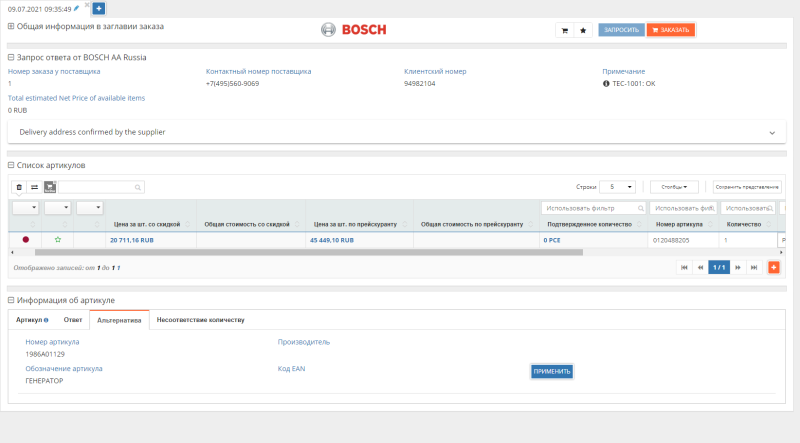Click the star favorites icon in header
Screen dimensions: 800x443
[x=583, y=30]
